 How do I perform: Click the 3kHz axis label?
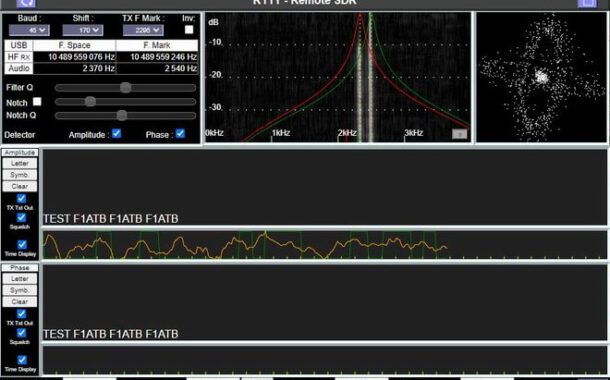pyautogui.click(x=414, y=133)
